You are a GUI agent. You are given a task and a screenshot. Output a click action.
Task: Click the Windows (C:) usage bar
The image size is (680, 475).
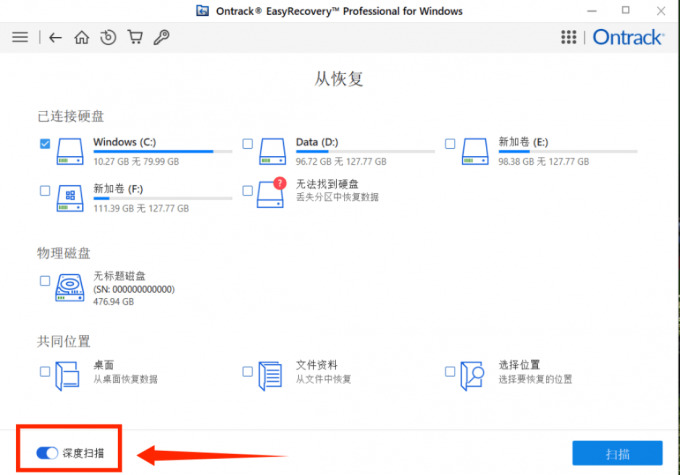[x=163, y=151]
